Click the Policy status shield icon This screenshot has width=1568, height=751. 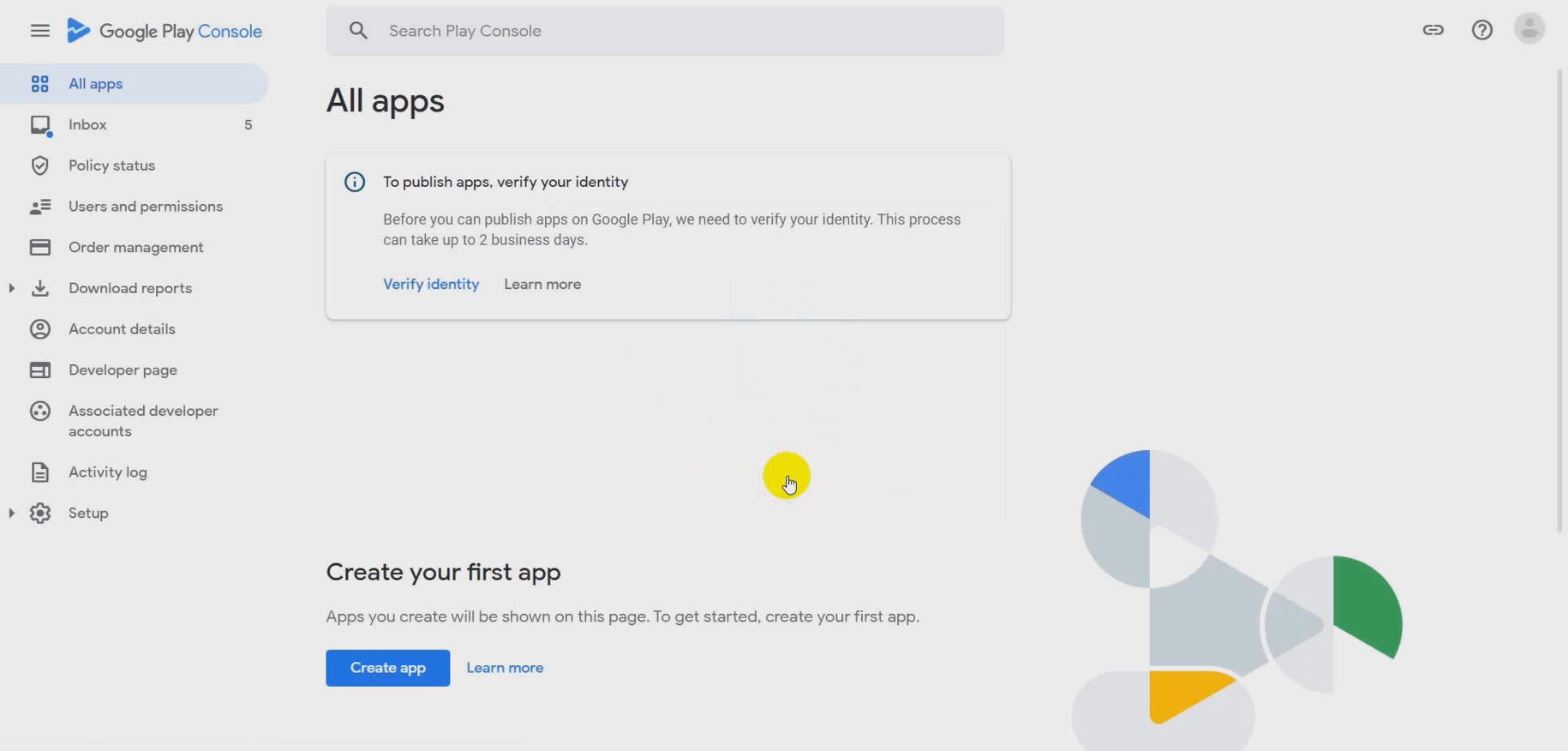coord(39,165)
